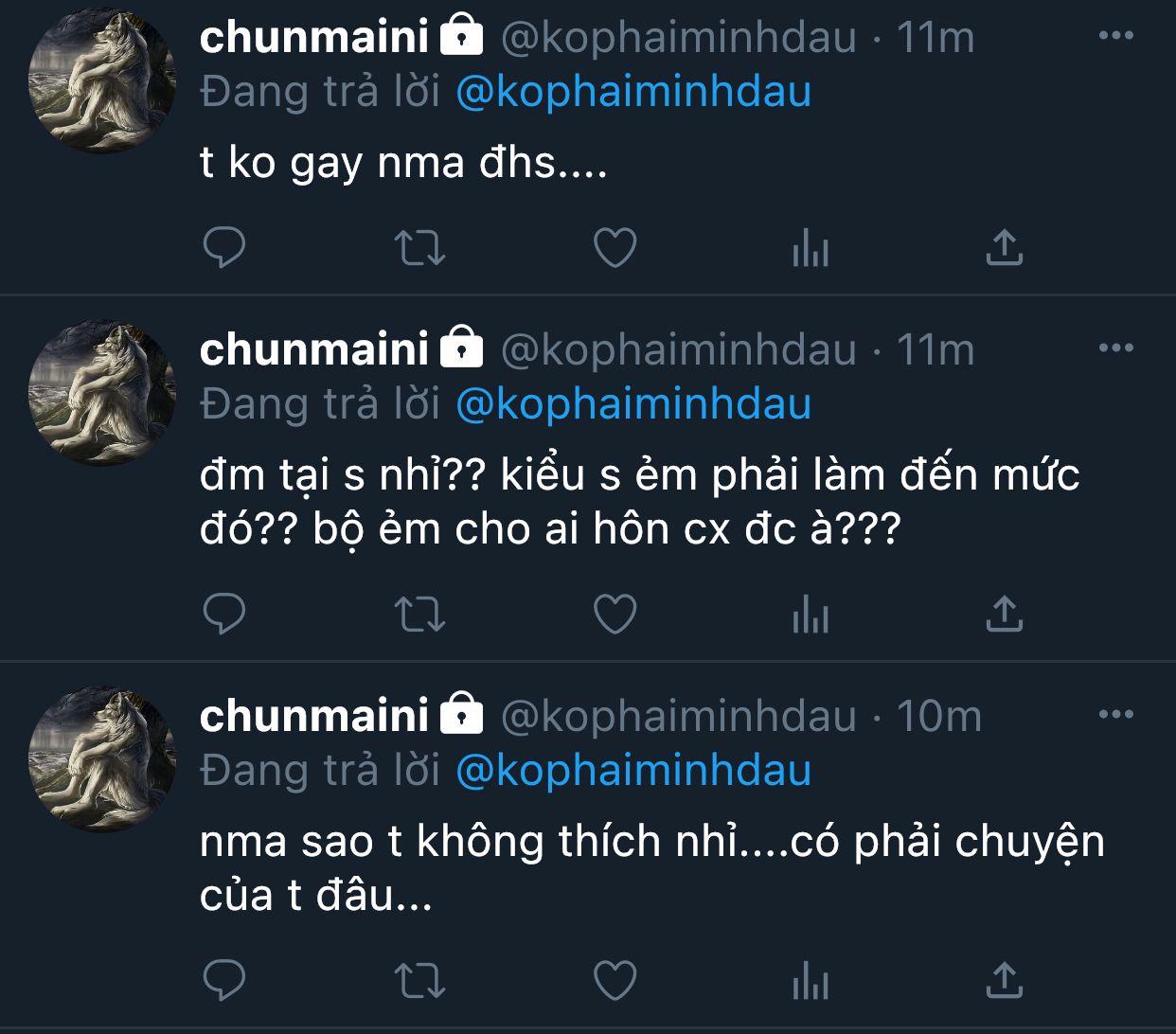The image size is (1176, 1034).
Task: Retweet the "đm tại s nhỉ" tweet
Action: [x=419, y=615]
